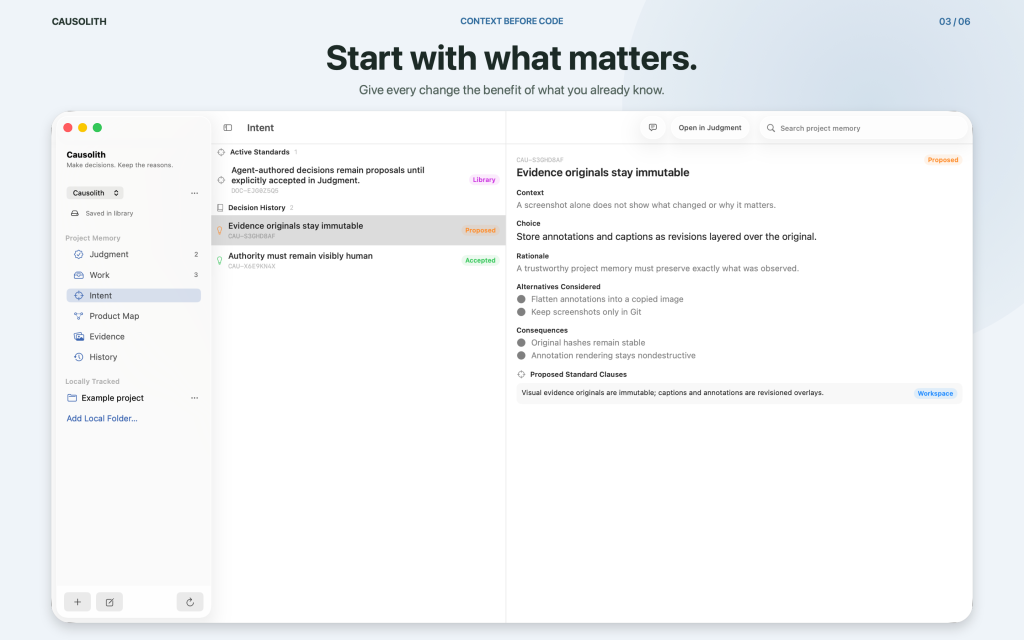Click the Active Standards target icon
This screenshot has width=1024, height=640.
(221, 152)
